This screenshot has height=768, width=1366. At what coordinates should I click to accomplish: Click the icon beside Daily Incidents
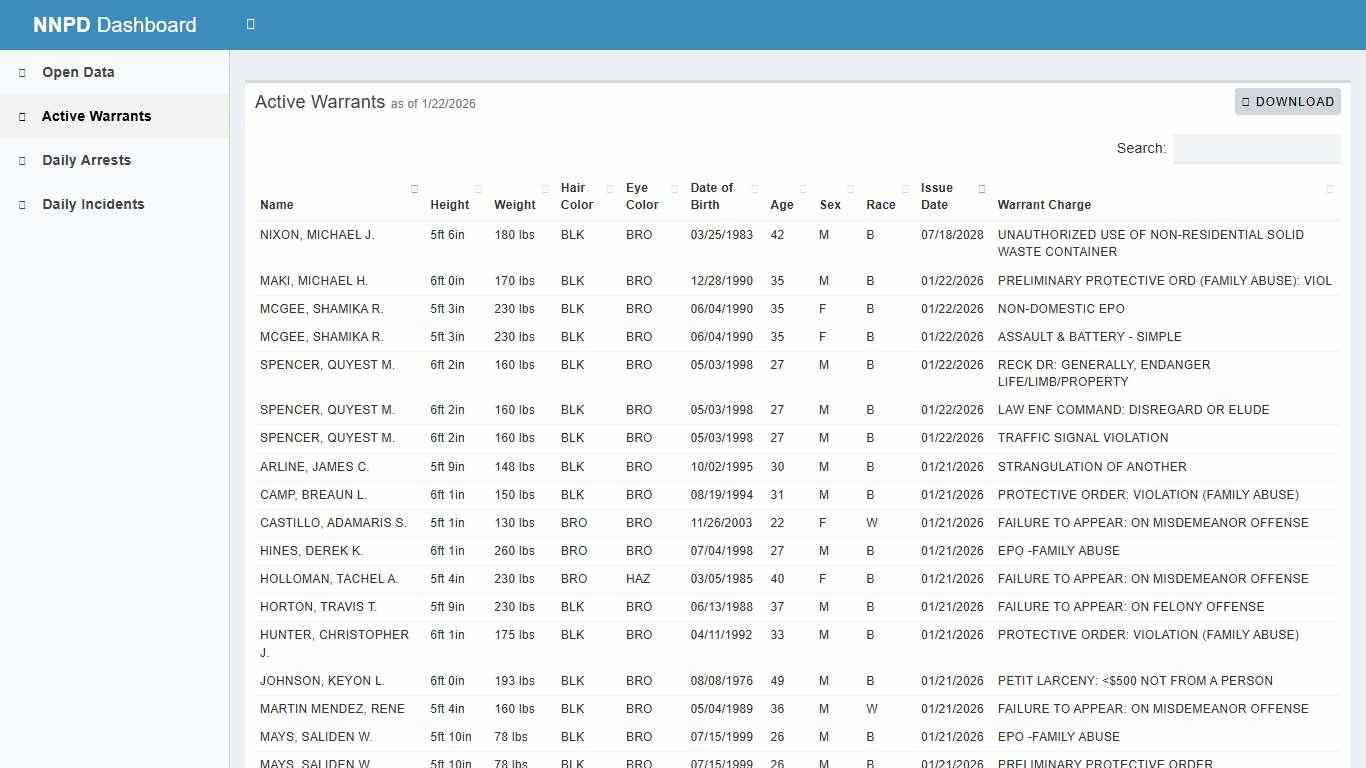21,204
